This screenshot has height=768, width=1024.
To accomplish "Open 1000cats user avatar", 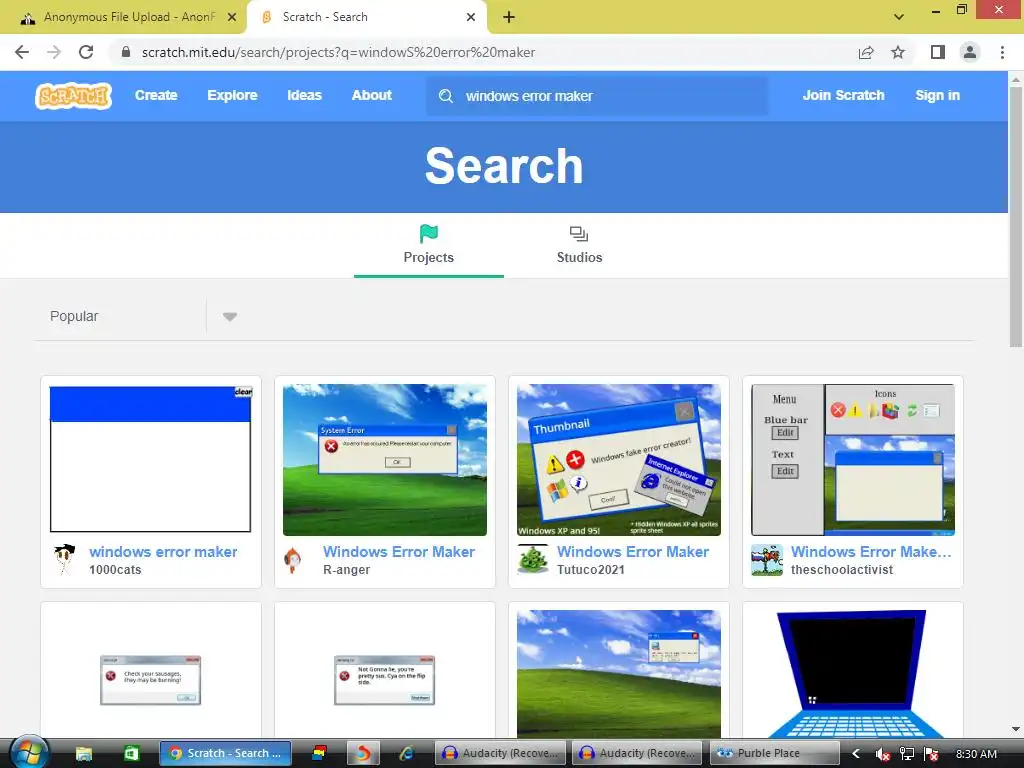I will (64, 560).
